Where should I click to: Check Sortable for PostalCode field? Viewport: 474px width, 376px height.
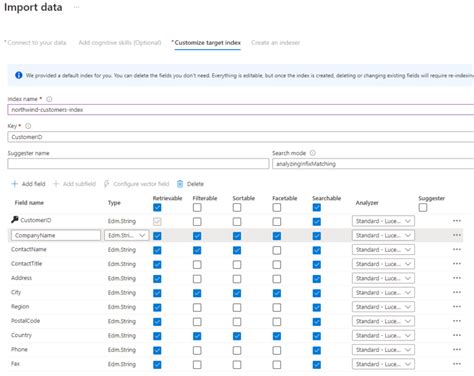[237, 322]
